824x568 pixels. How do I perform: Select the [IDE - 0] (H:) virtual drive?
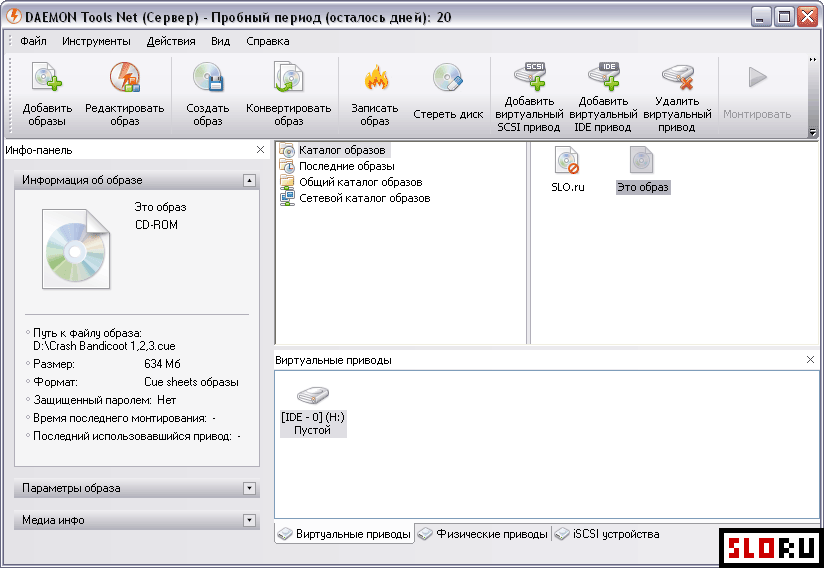point(313,410)
